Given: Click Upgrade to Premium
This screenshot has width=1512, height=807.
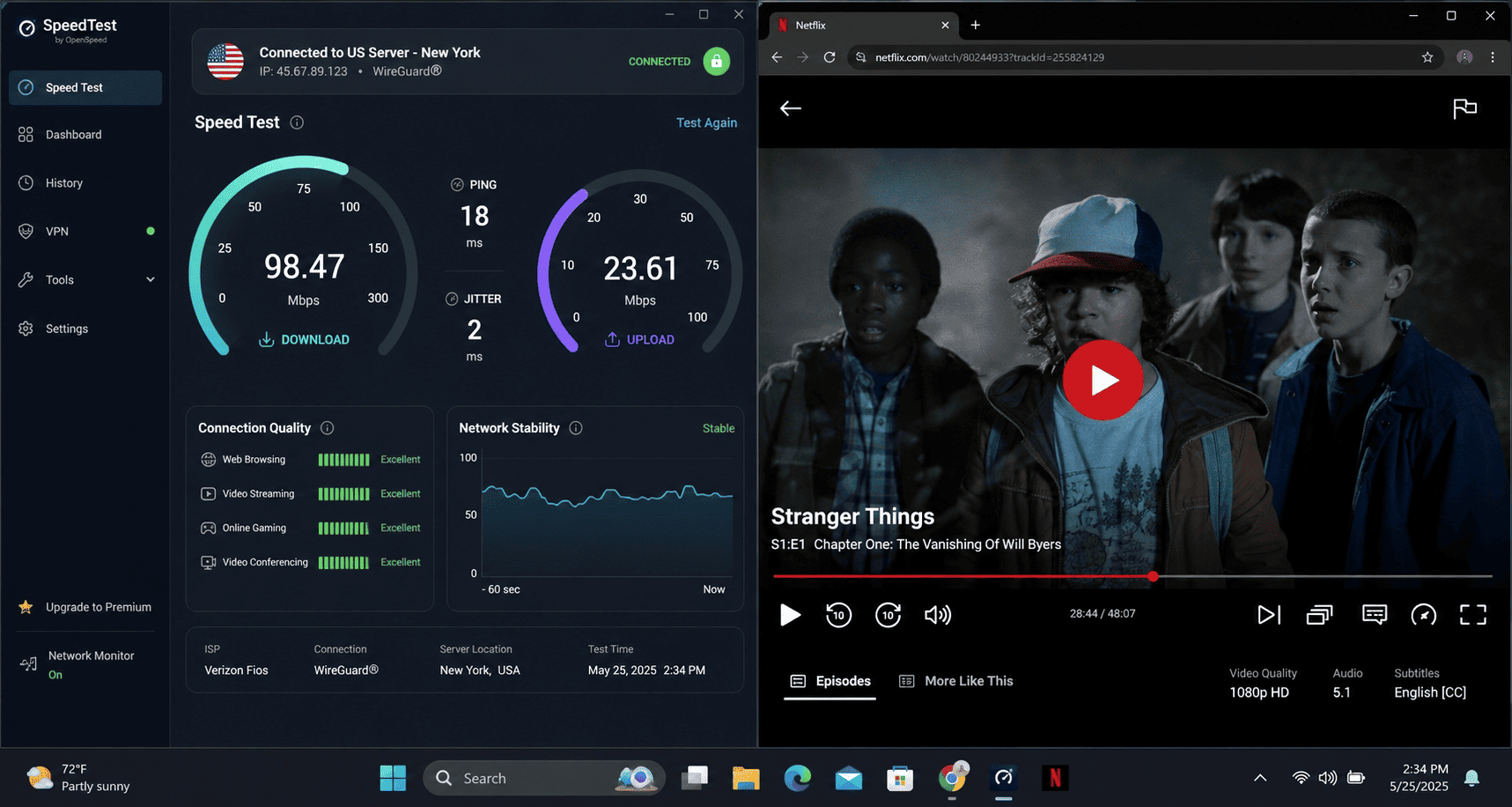Looking at the screenshot, I should [85, 607].
